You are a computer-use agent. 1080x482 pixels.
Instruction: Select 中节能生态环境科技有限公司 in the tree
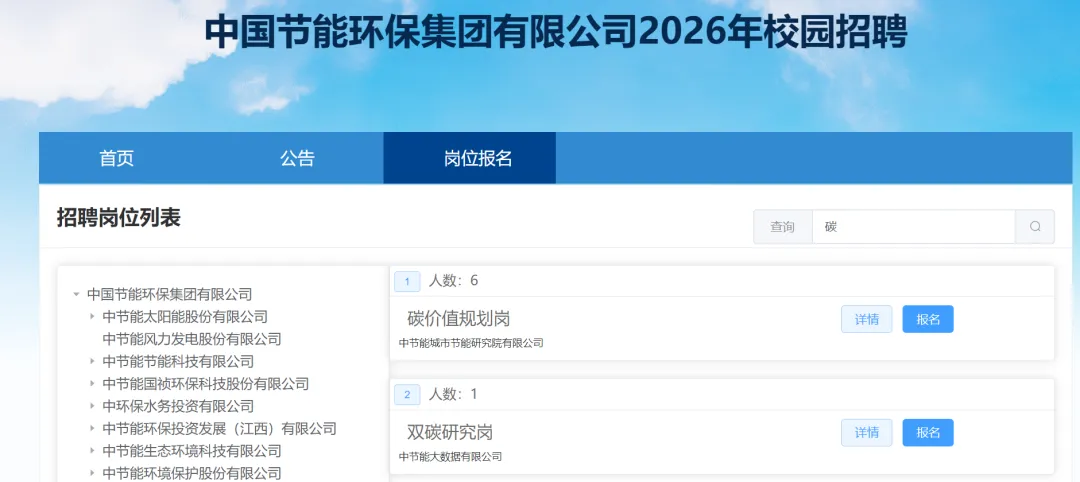191,451
